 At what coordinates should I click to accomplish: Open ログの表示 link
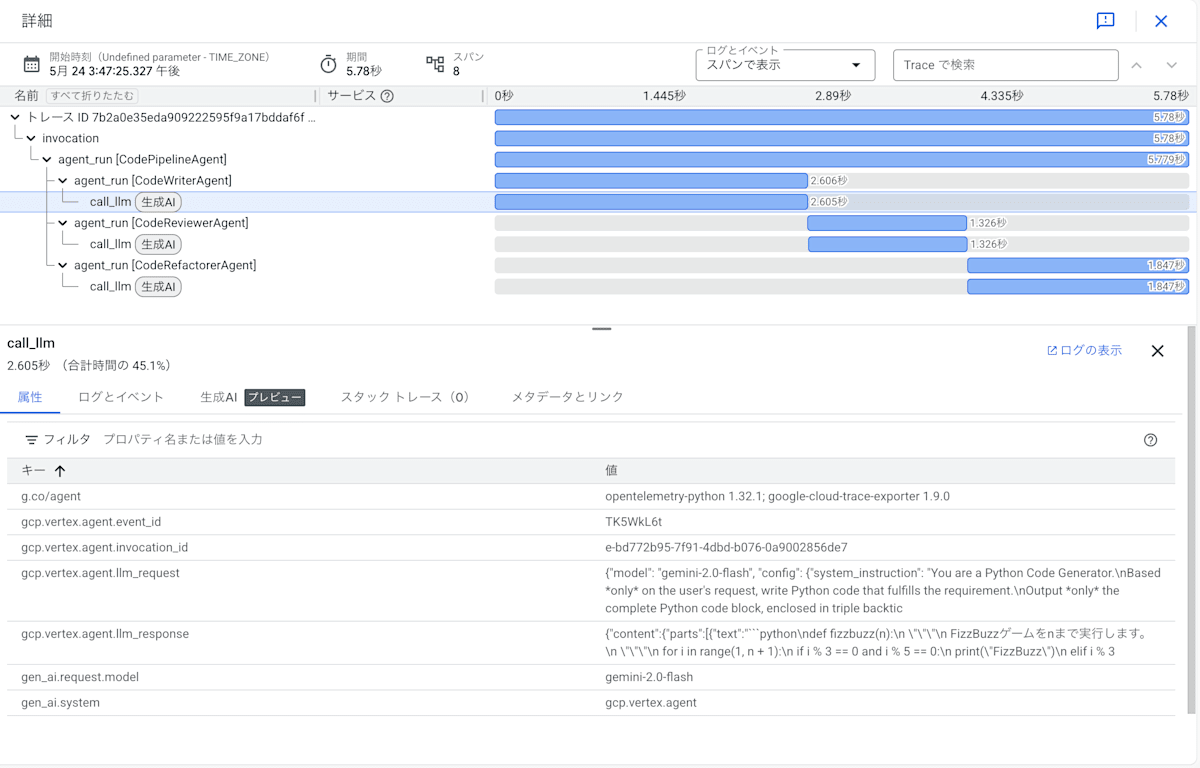coord(1084,351)
